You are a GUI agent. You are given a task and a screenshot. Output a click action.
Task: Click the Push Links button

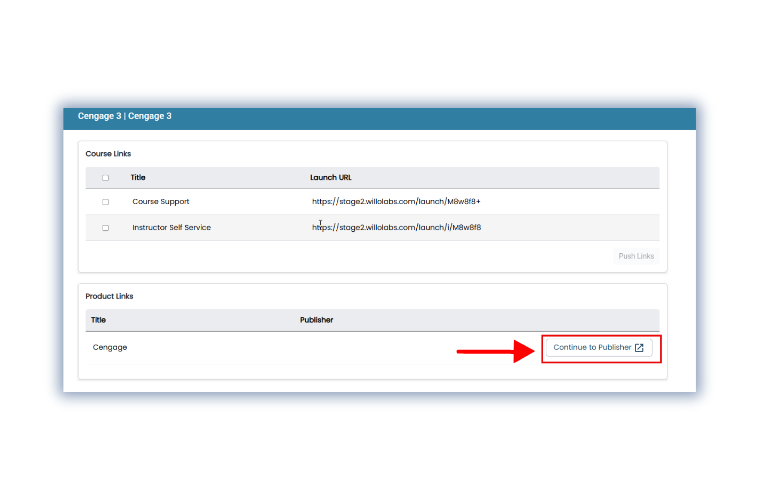click(636, 256)
